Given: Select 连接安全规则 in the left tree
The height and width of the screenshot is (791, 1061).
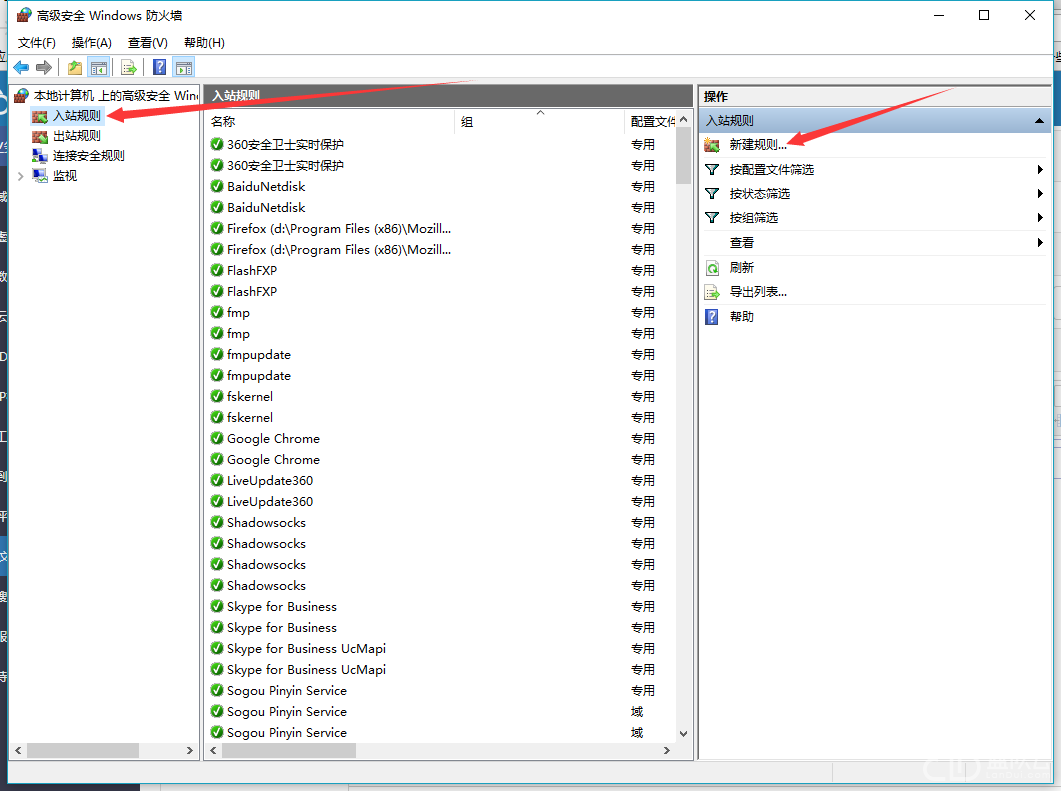Looking at the screenshot, I should (x=89, y=156).
